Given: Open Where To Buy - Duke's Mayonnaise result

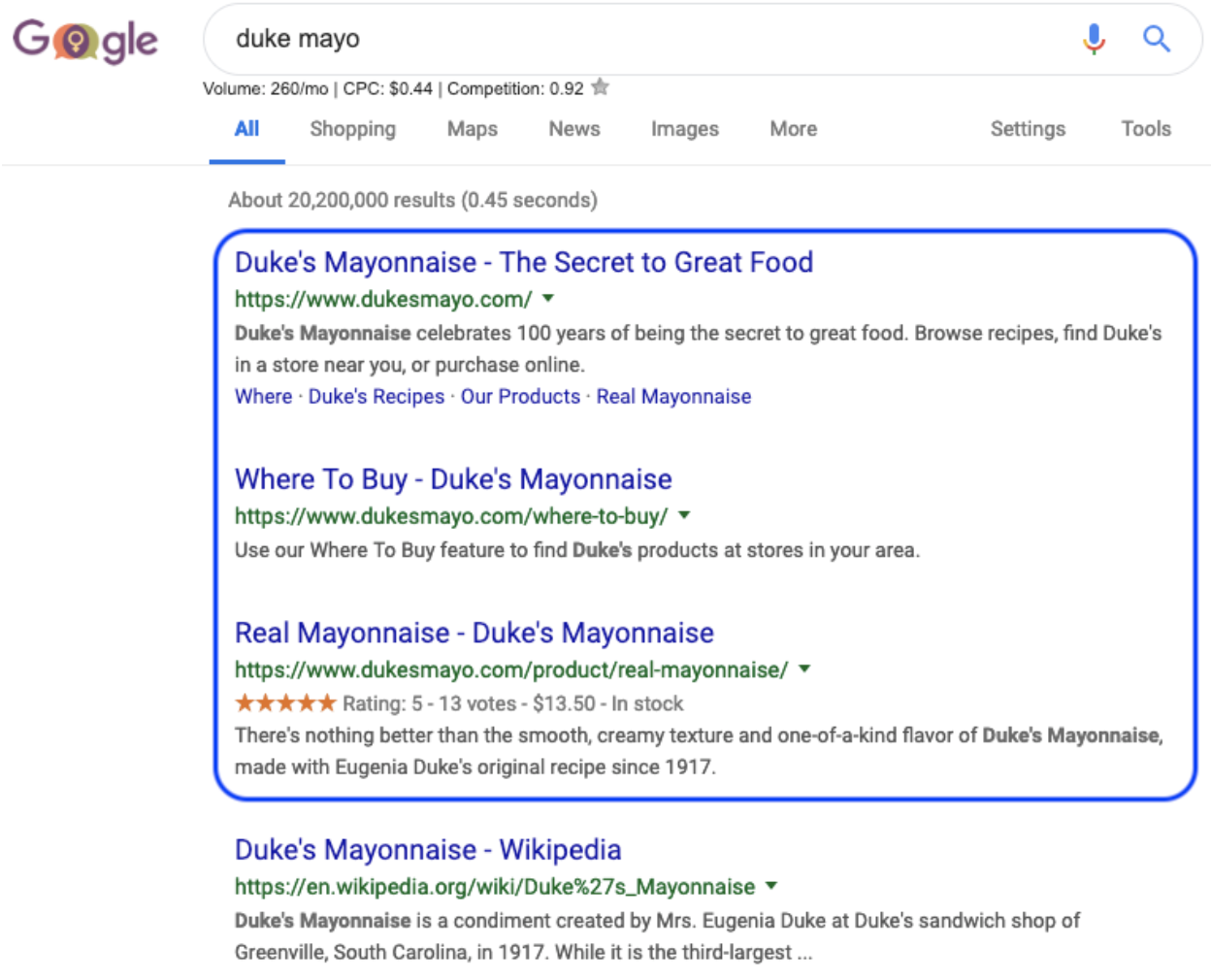Looking at the screenshot, I should tap(453, 479).
